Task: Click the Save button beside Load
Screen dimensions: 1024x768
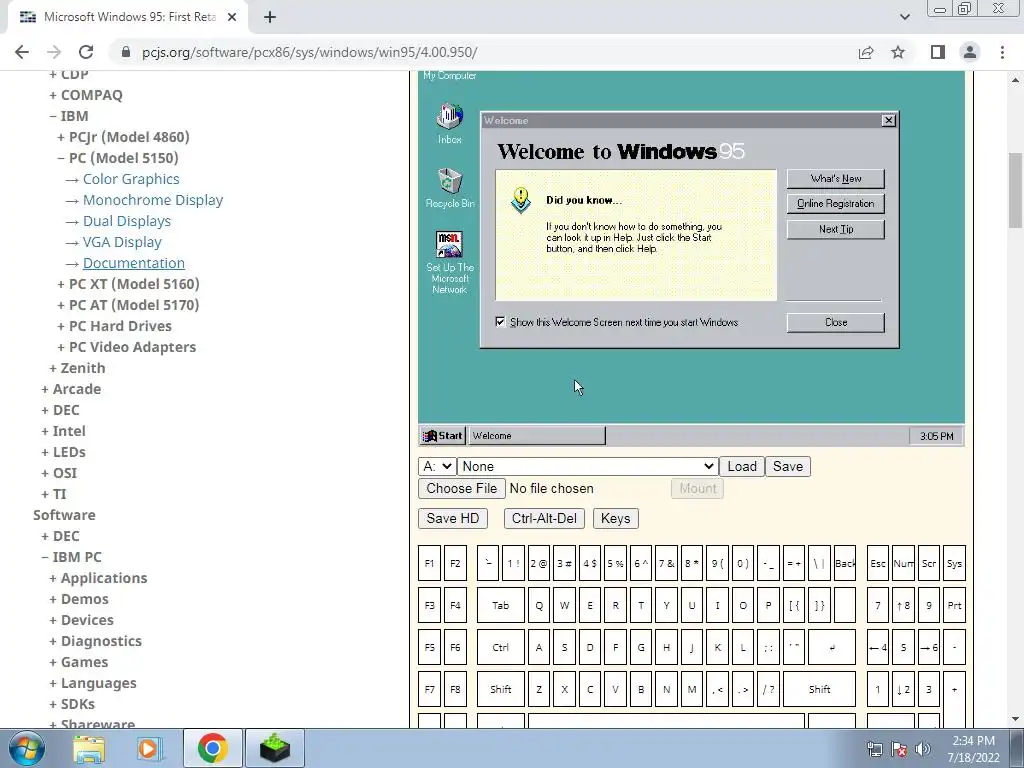Action: (788, 466)
